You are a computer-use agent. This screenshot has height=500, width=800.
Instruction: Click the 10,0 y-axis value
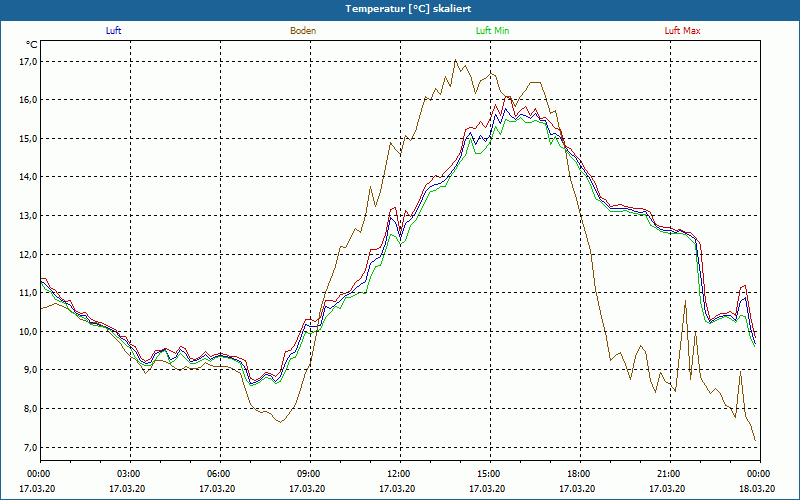(28, 332)
